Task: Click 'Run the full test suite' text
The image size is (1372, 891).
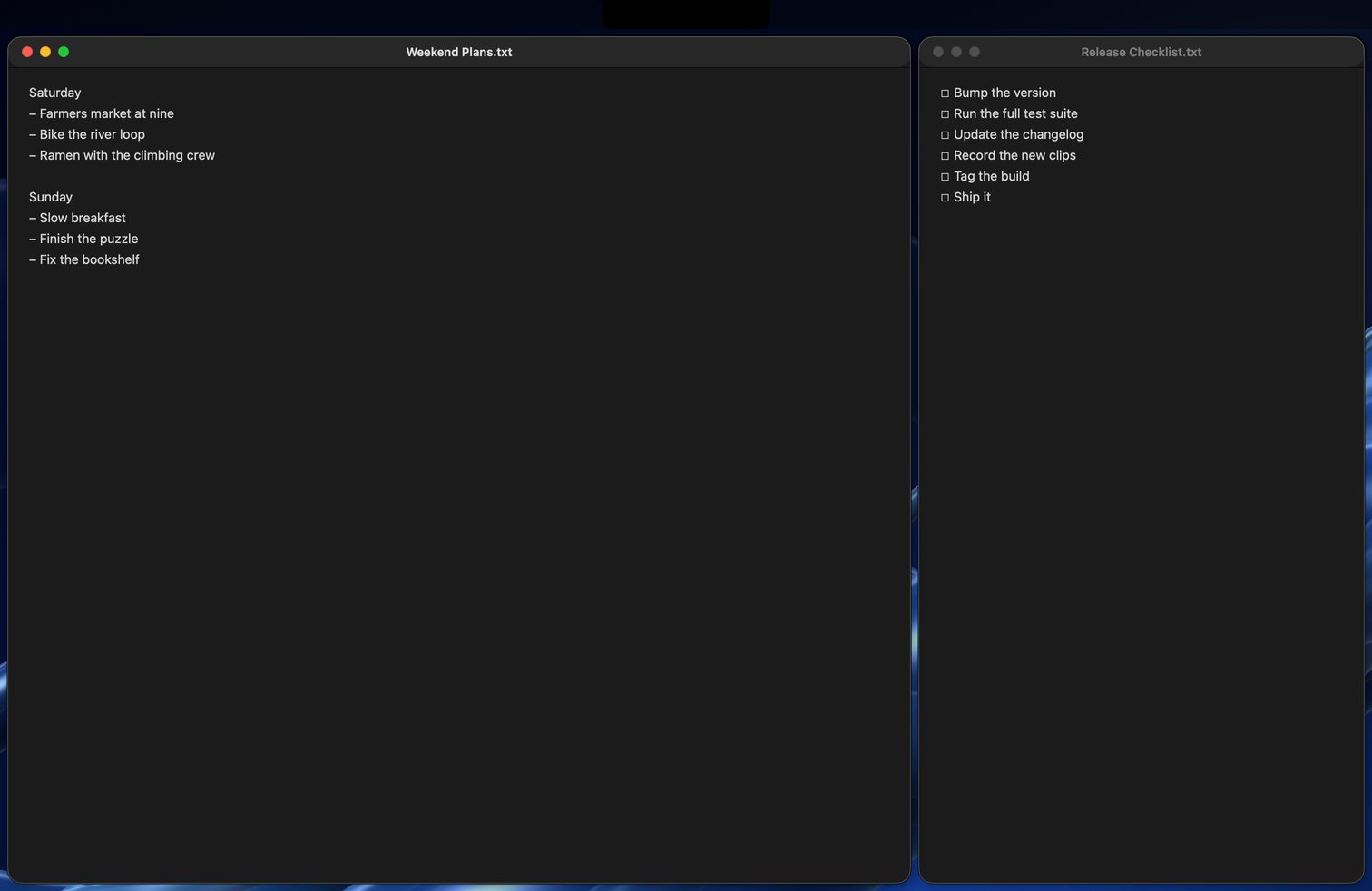Action: 1015,113
